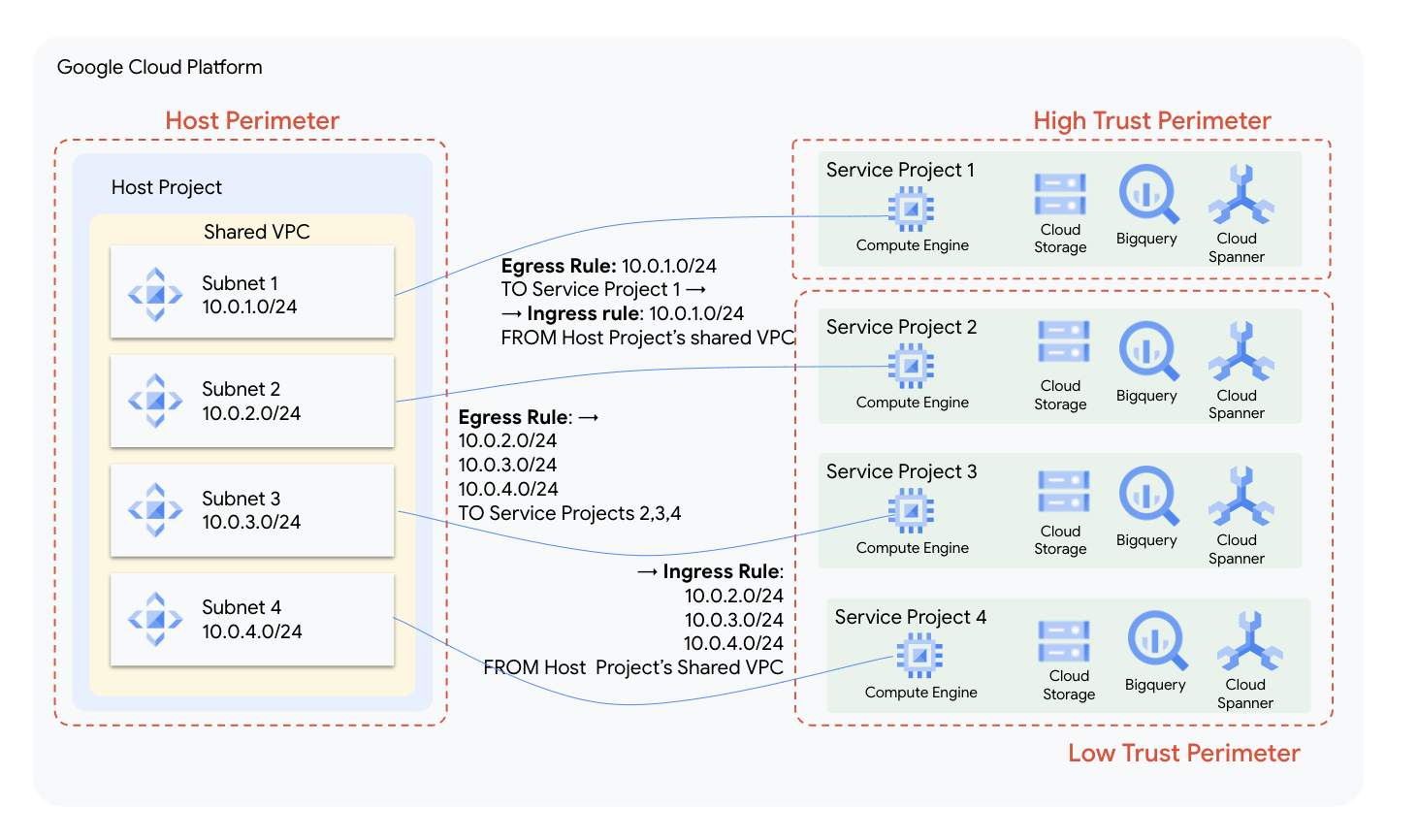Click Cloud Spanner label in Service Project 4

pyautogui.click(x=1245, y=694)
